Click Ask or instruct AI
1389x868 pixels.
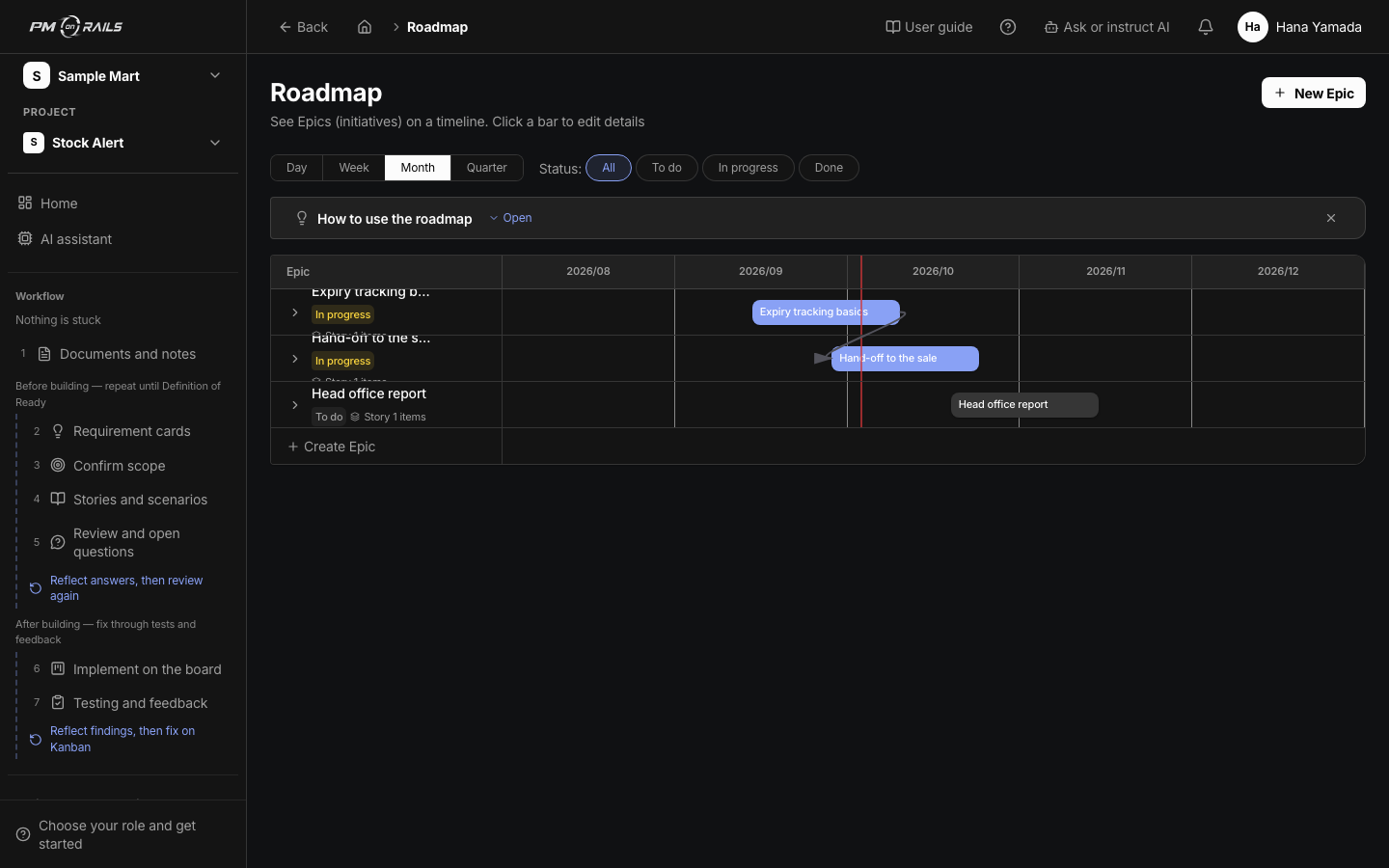[1106, 27]
